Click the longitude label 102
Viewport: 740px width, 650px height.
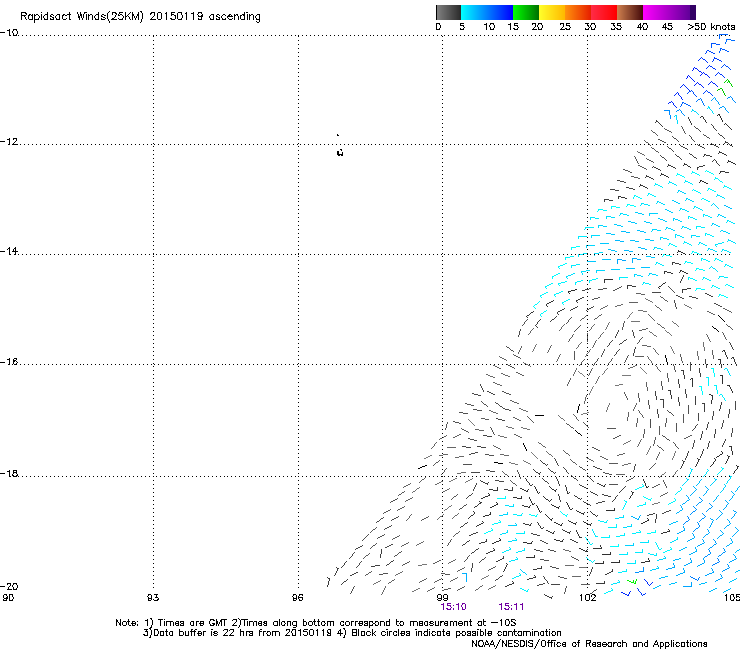(588, 598)
